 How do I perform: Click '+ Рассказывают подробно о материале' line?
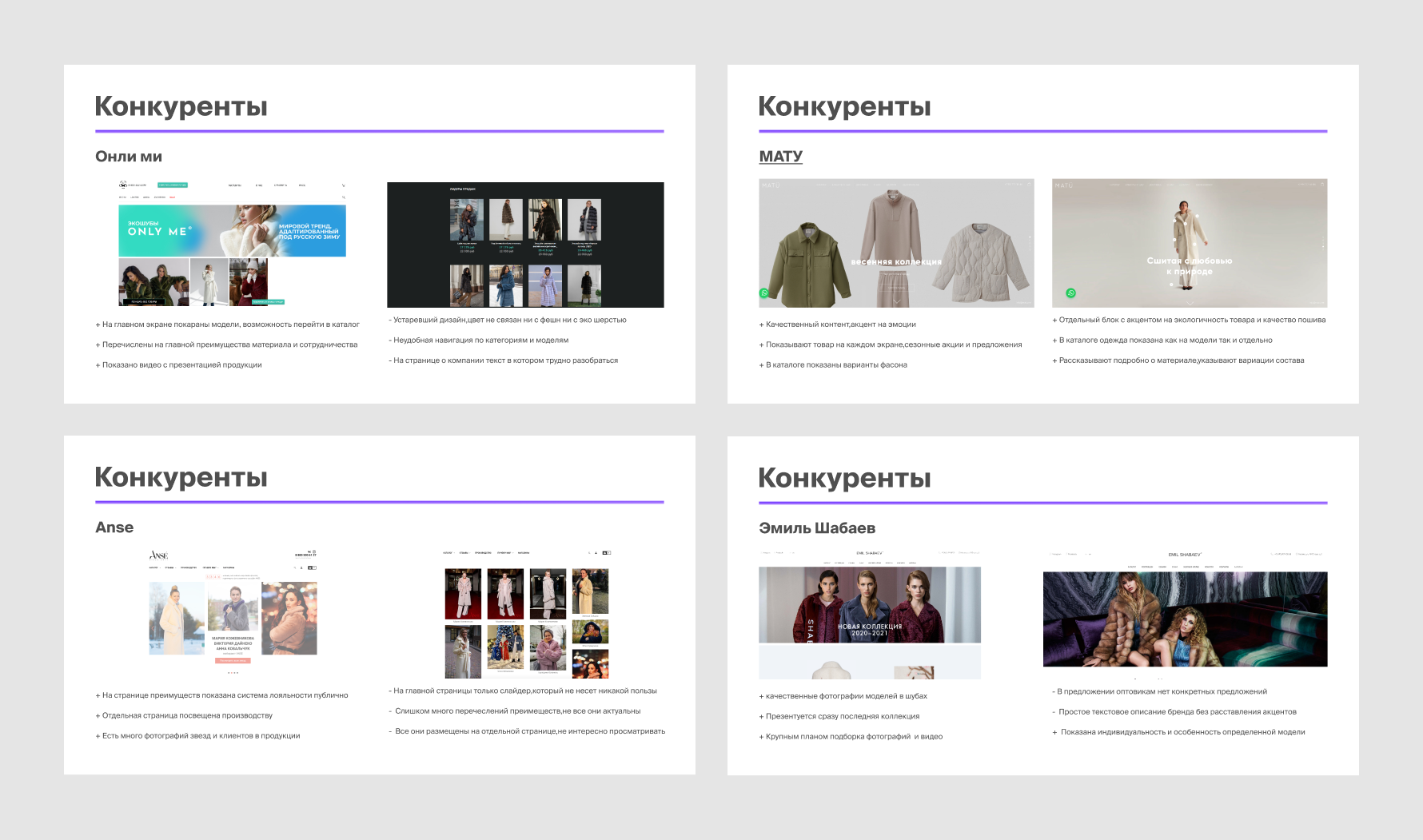tap(1178, 360)
